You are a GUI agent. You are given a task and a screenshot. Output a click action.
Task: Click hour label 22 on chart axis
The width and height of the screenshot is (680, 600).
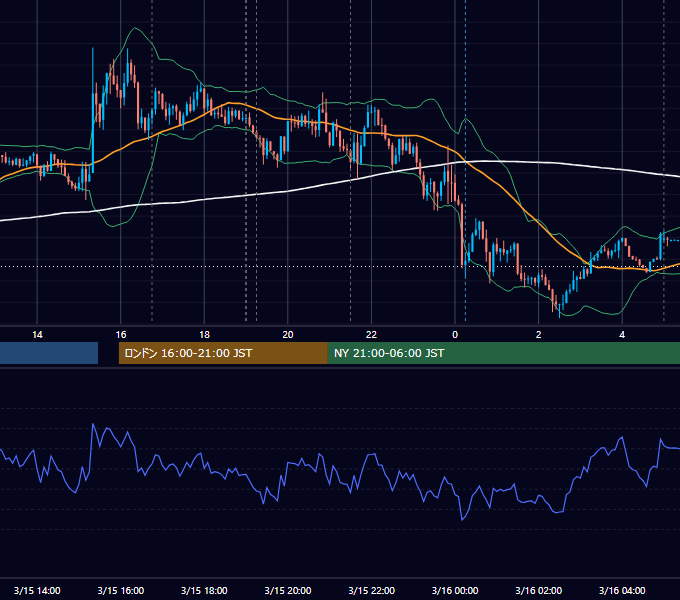371,335
